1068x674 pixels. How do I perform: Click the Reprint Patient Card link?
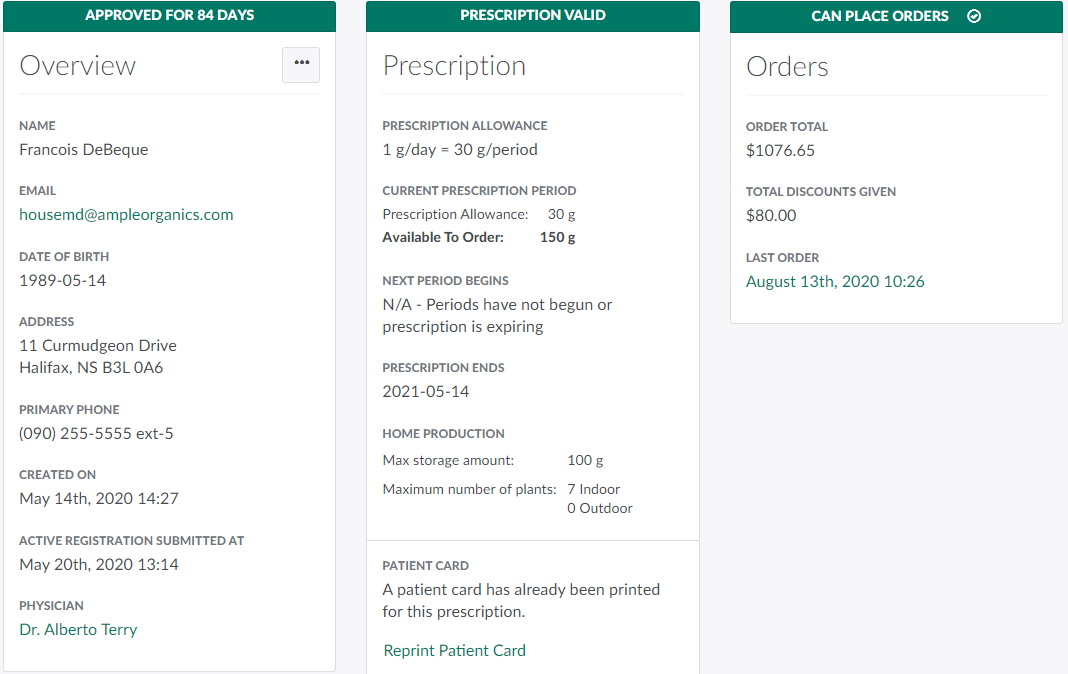(x=454, y=651)
